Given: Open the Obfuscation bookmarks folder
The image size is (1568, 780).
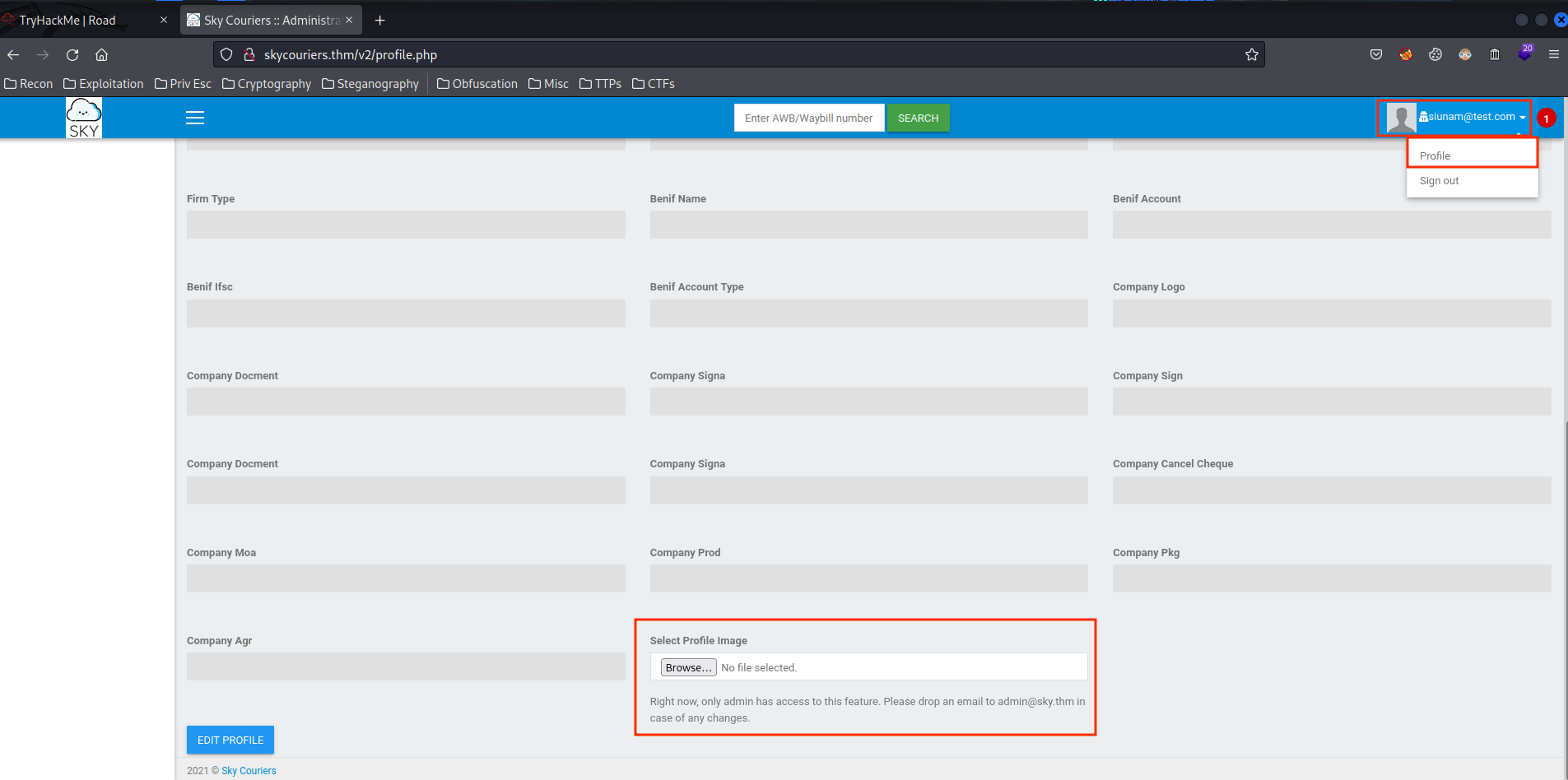Looking at the screenshot, I should (x=477, y=84).
